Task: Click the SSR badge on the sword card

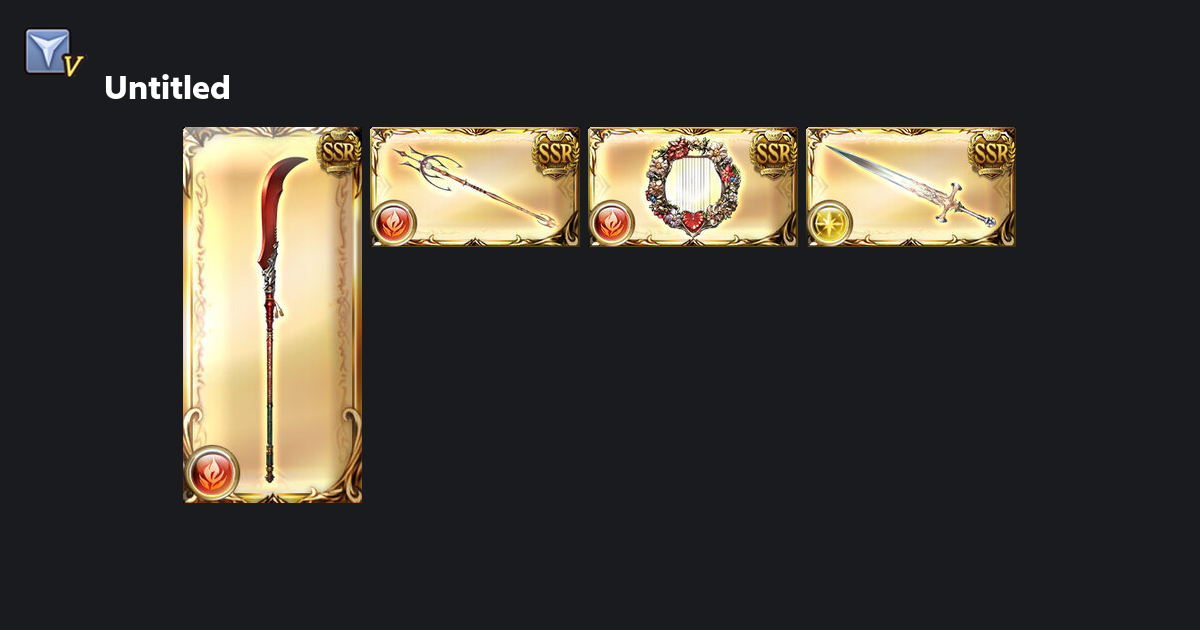Action: click(993, 152)
